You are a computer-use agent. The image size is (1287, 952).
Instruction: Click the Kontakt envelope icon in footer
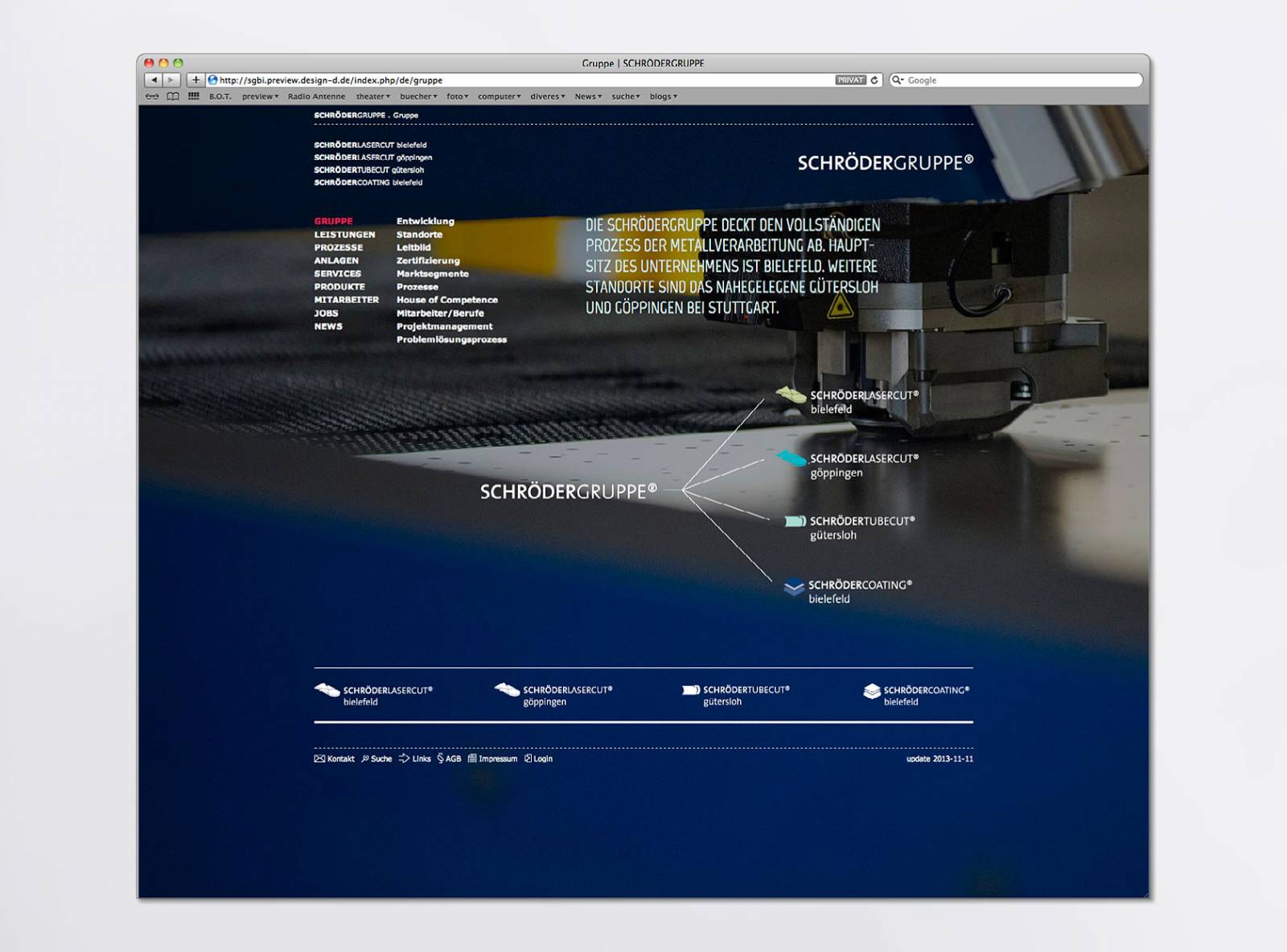(x=319, y=758)
